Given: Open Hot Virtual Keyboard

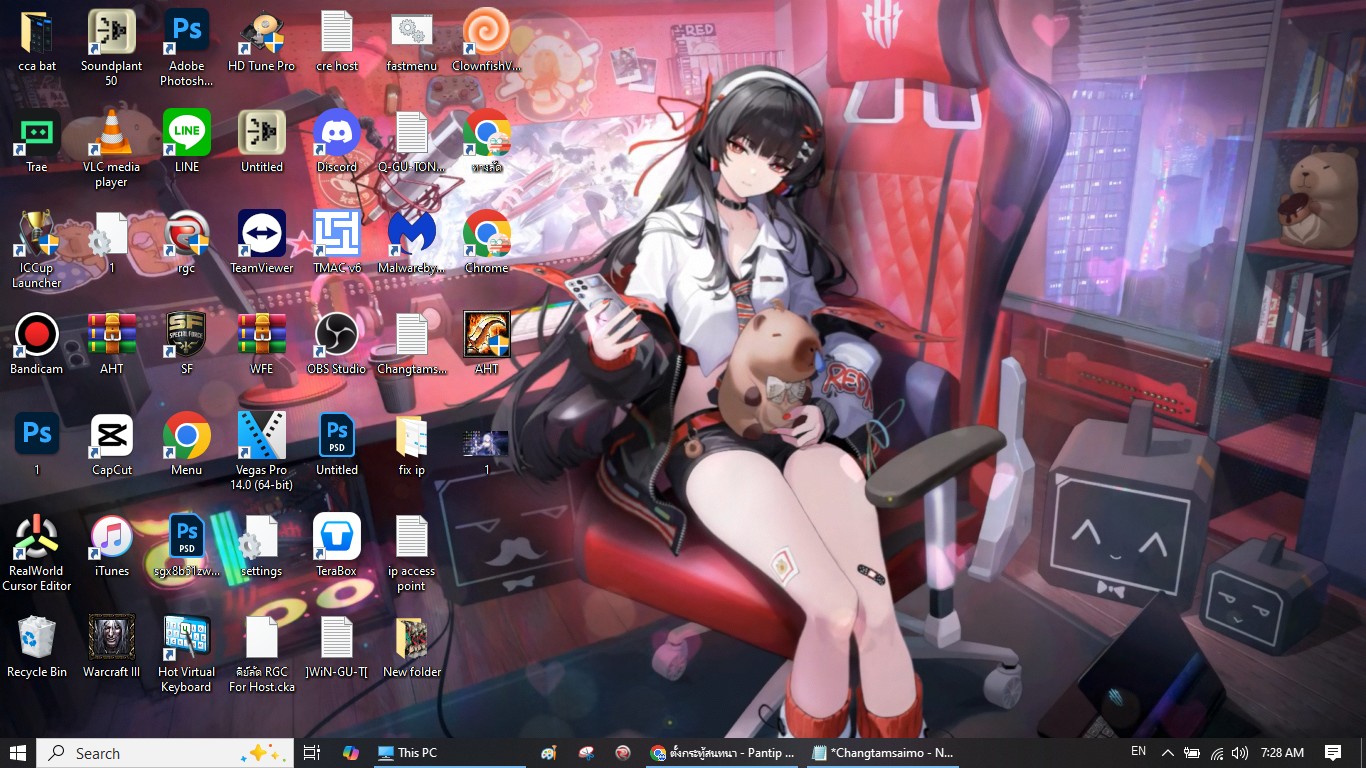Looking at the screenshot, I should click(x=187, y=654).
